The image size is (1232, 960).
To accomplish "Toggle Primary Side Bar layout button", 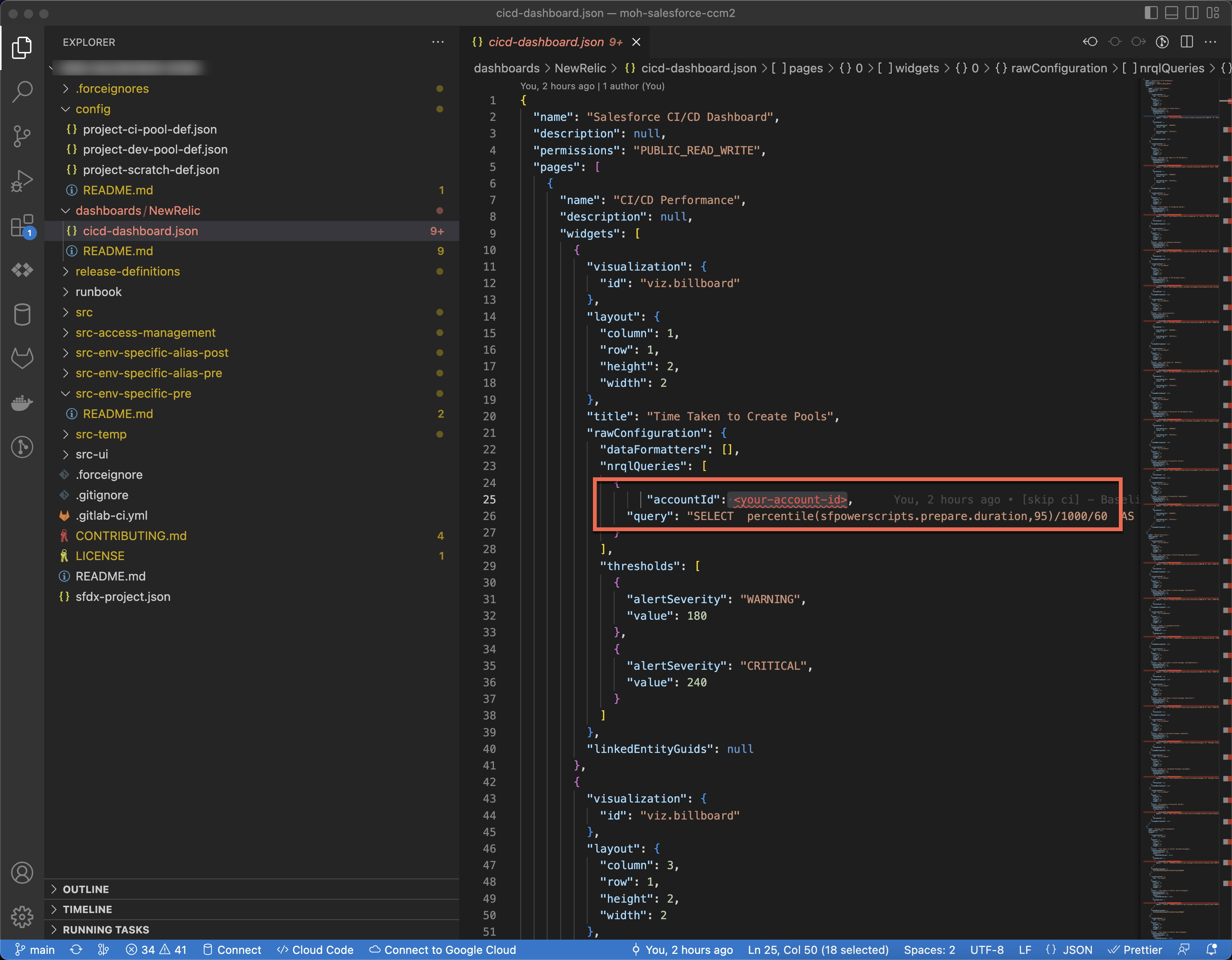I will tap(1151, 12).
